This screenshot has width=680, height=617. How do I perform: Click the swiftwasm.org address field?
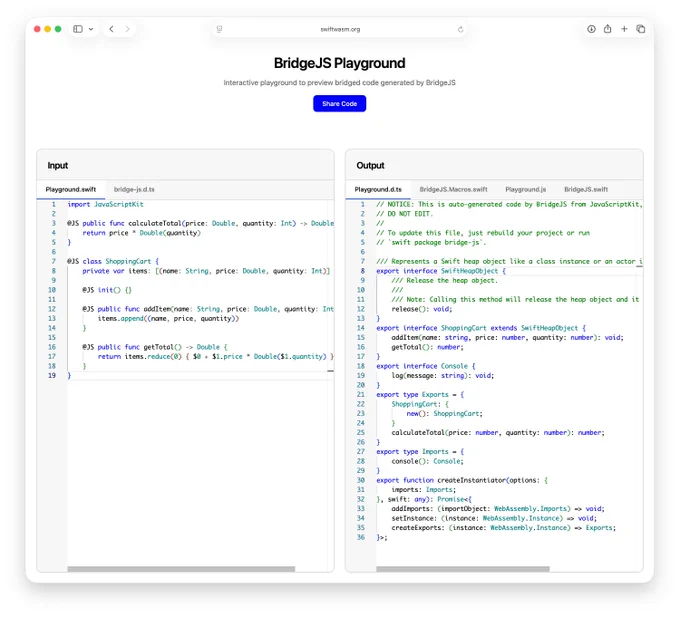340,29
